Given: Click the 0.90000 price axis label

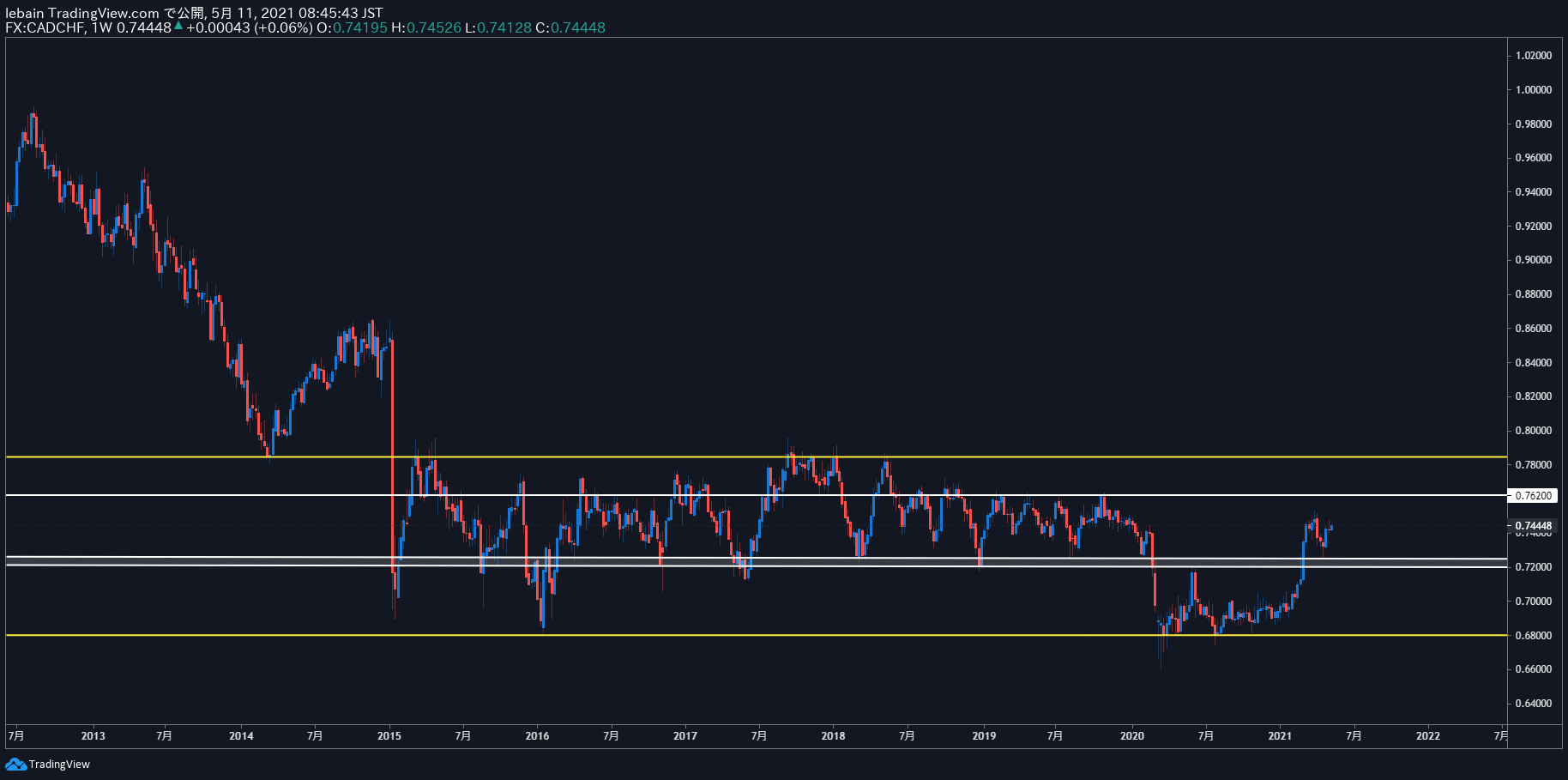Looking at the screenshot, I should [1534, 260].
